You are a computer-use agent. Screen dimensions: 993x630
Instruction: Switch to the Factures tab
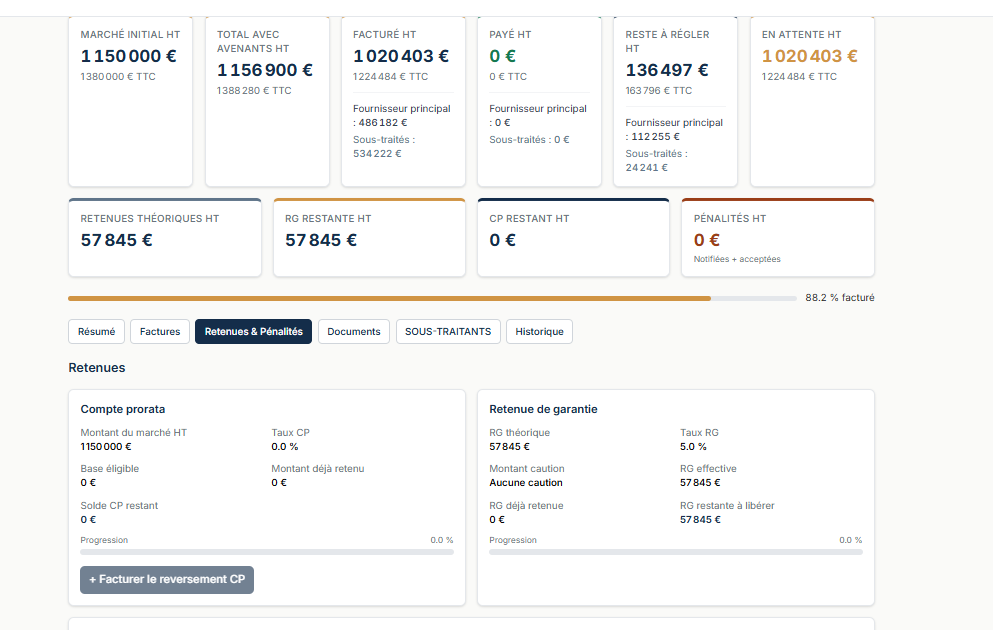[160, 332]
